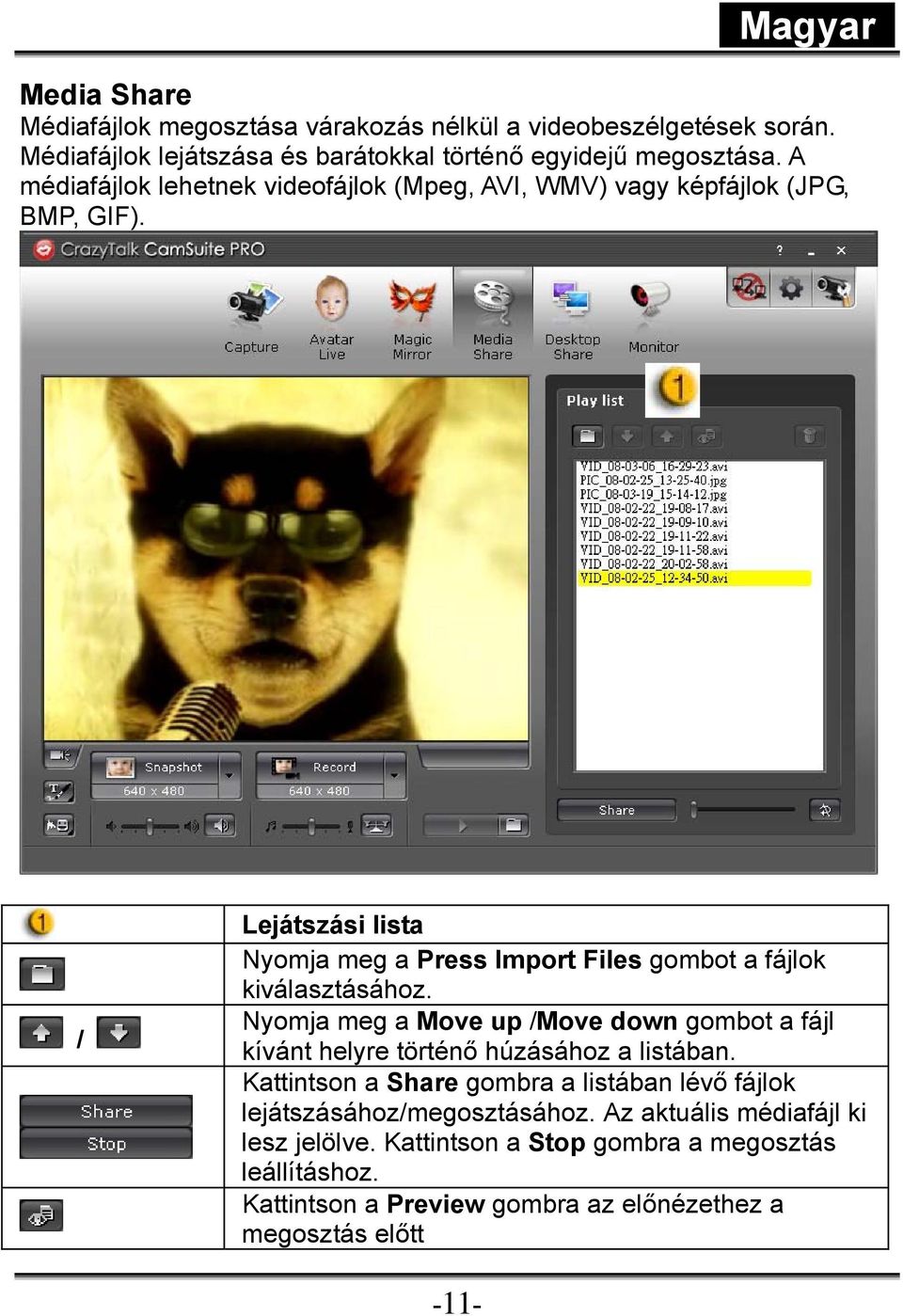Select VID_08-02-22_19-11-58.avi in the play list

click(x=654, y=550)
